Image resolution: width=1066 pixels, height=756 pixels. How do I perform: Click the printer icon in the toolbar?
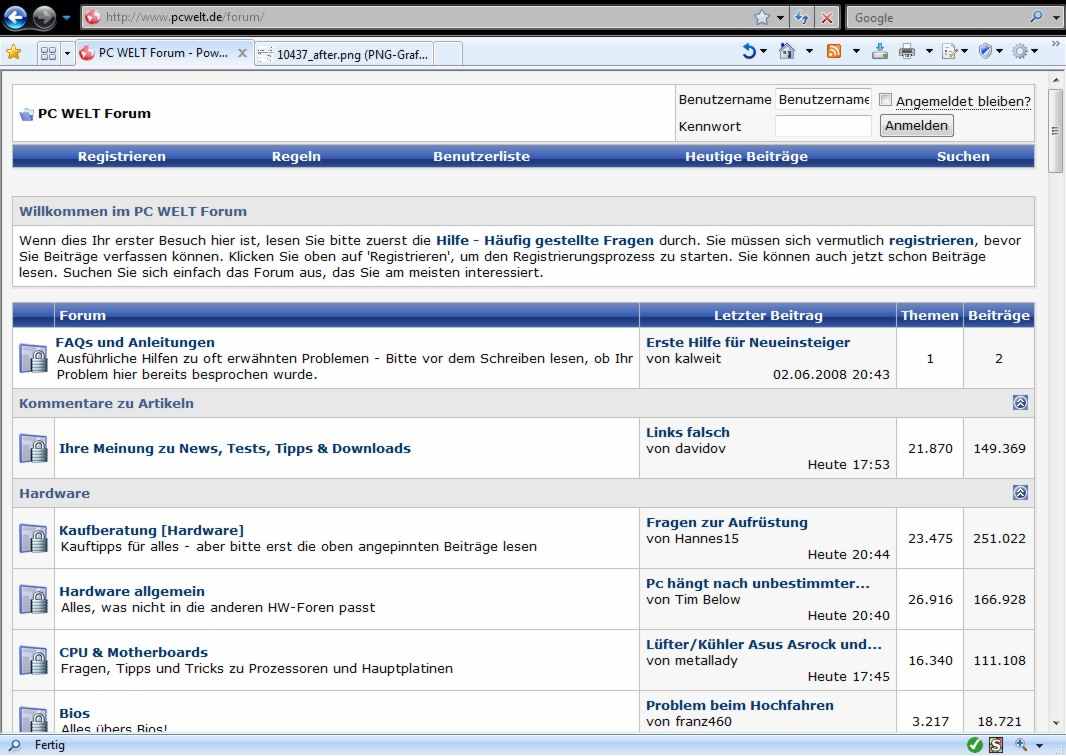(x=907, y=51)
